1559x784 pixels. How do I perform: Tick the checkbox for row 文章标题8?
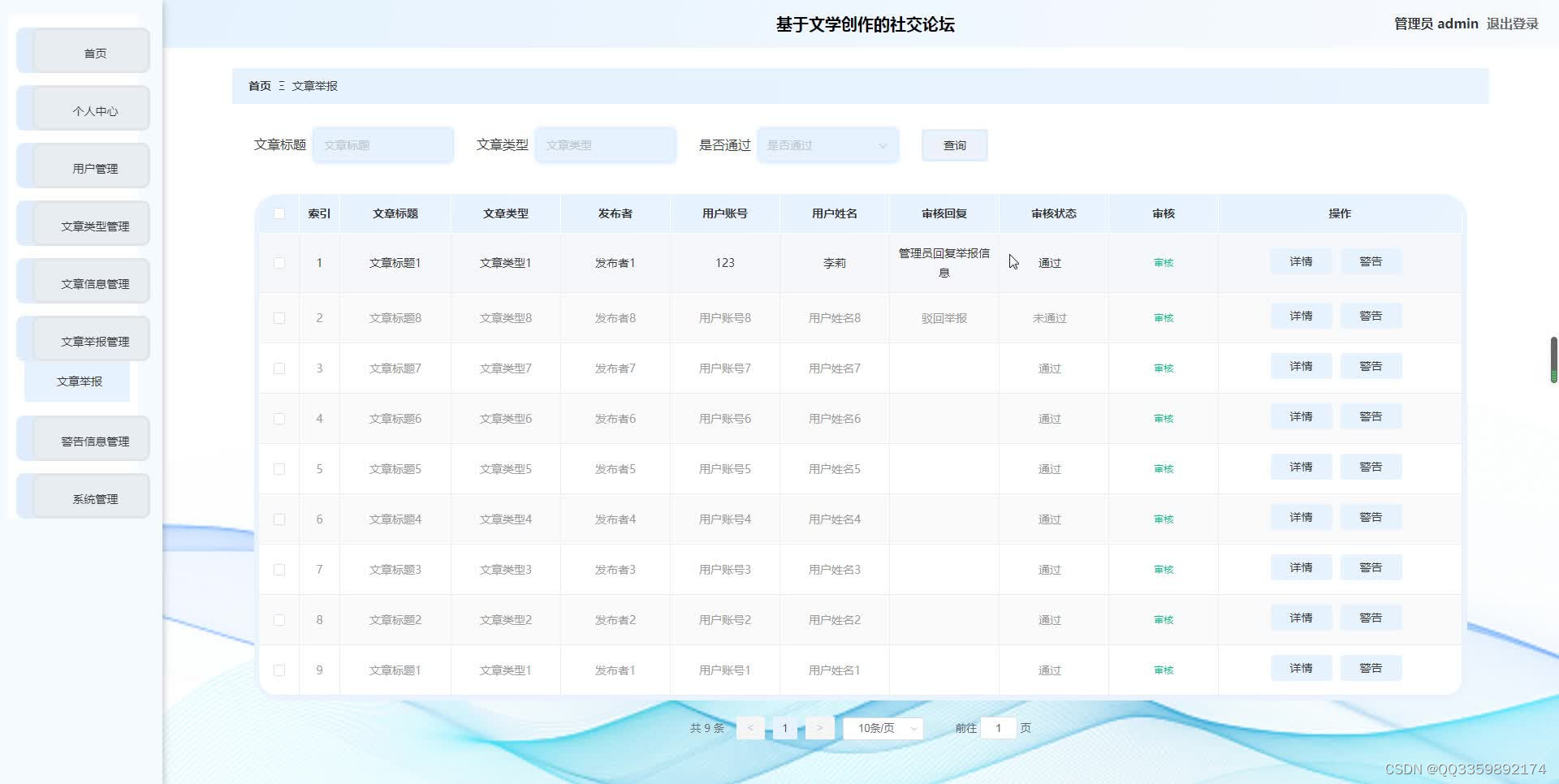point(279,318)
